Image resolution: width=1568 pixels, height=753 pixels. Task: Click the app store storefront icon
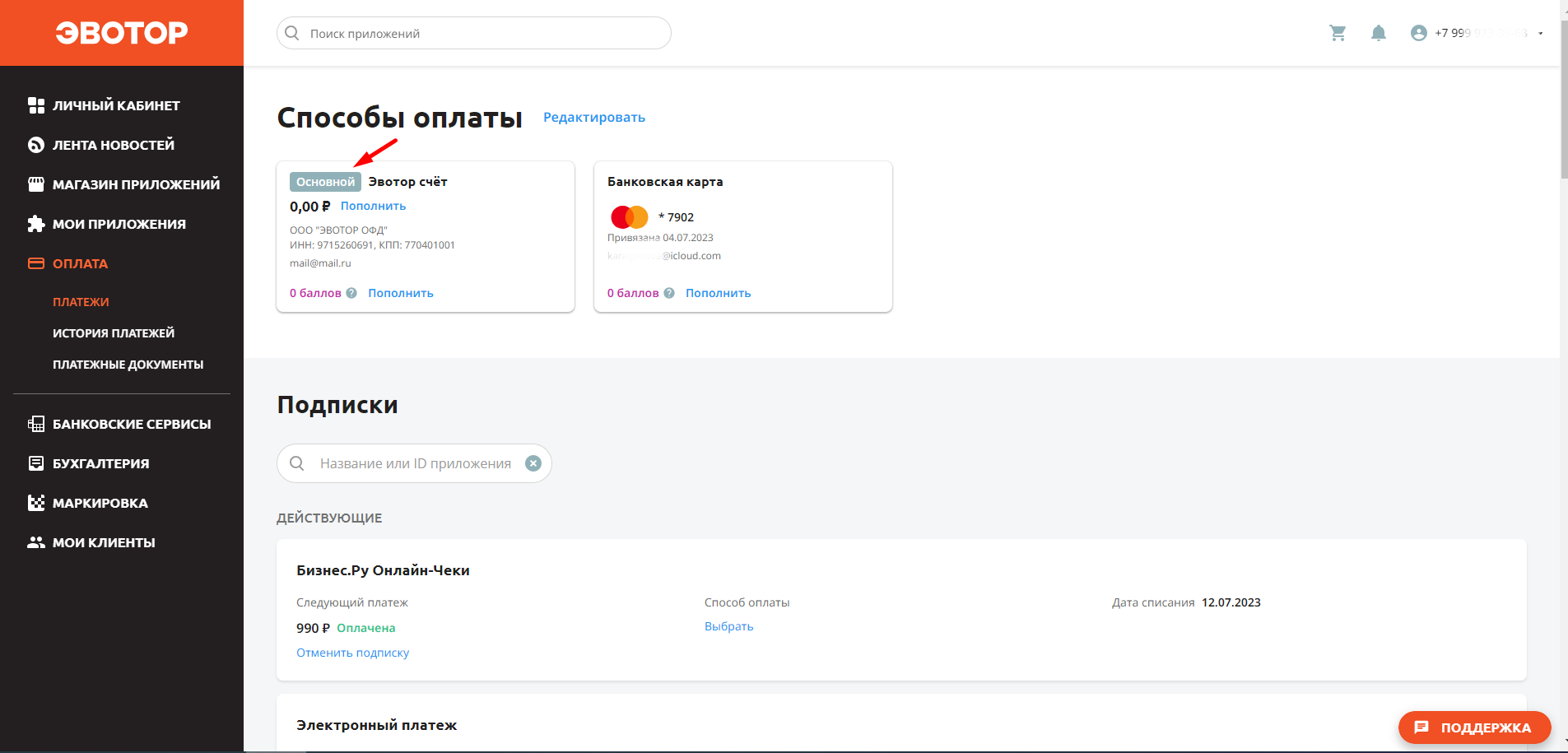point(36,184)
